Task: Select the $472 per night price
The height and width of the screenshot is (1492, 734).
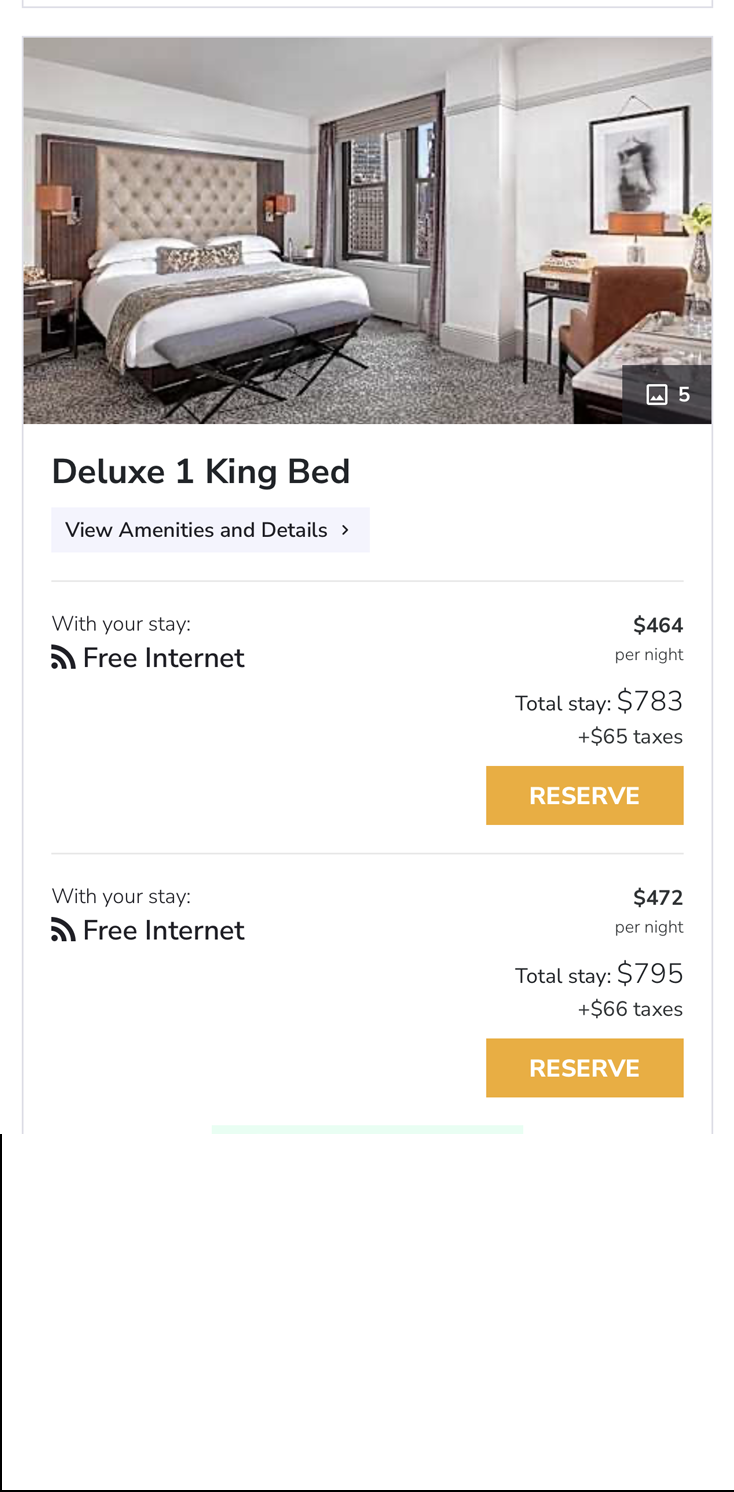Action: pyautogui.click(x=657, y=898)
